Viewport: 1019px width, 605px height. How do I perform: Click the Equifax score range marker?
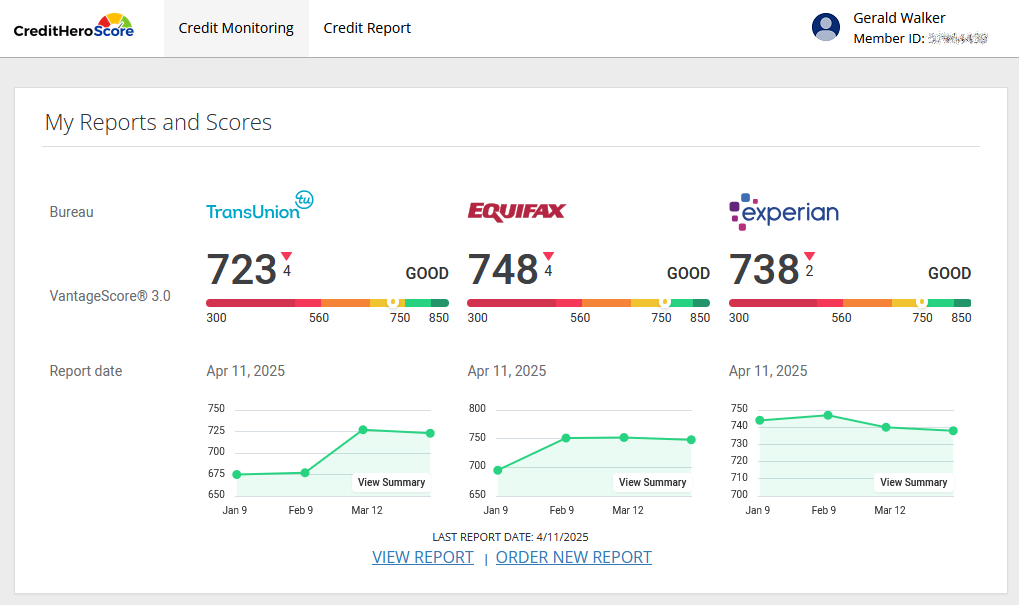click(664, 302)
